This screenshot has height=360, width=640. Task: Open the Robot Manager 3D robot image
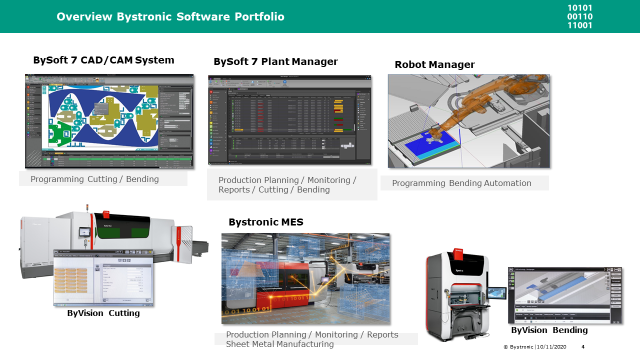click(x=469, y=121)
